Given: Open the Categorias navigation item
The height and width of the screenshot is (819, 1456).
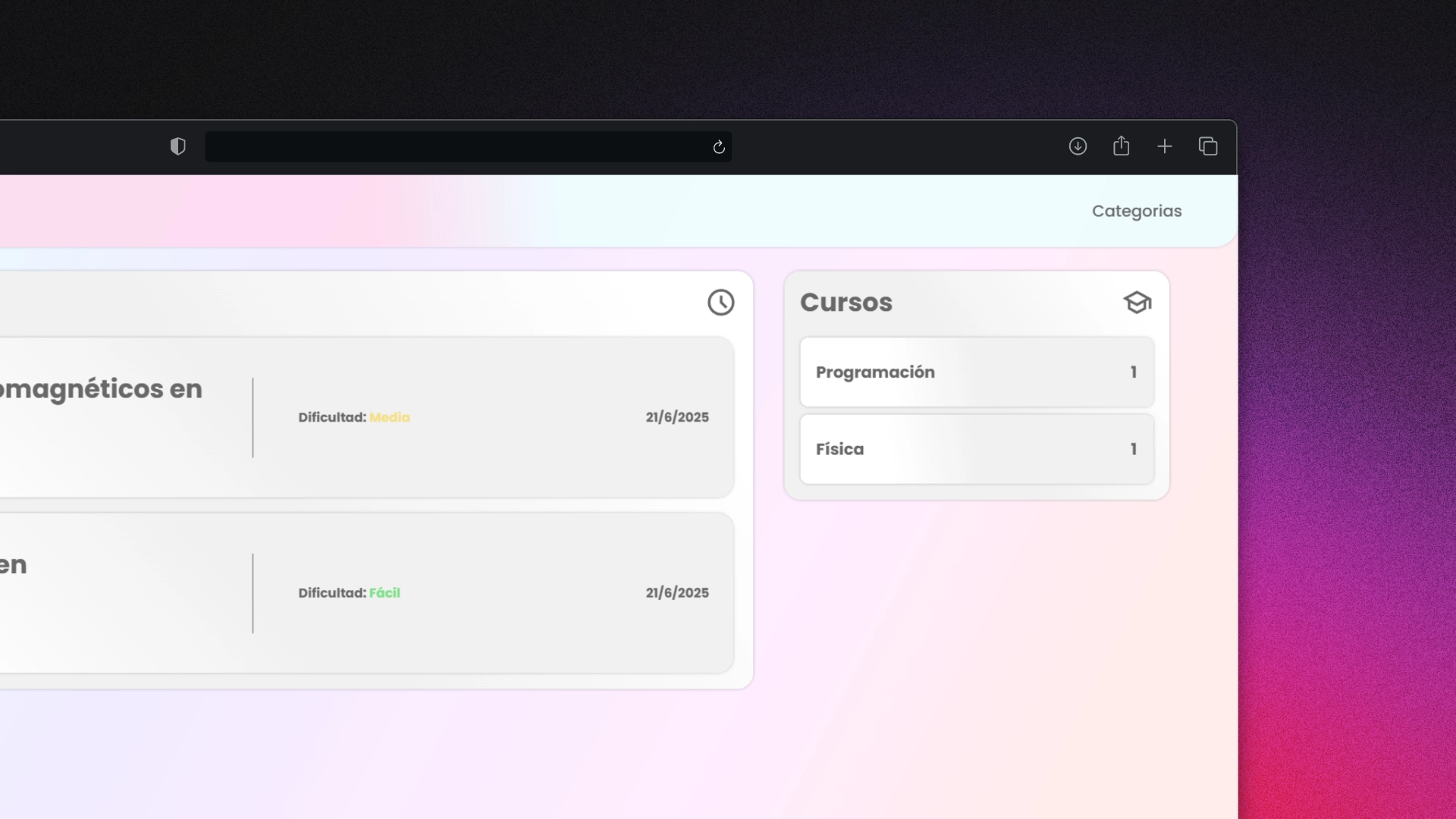Looking at the screenshot, I should [1136, 212].
